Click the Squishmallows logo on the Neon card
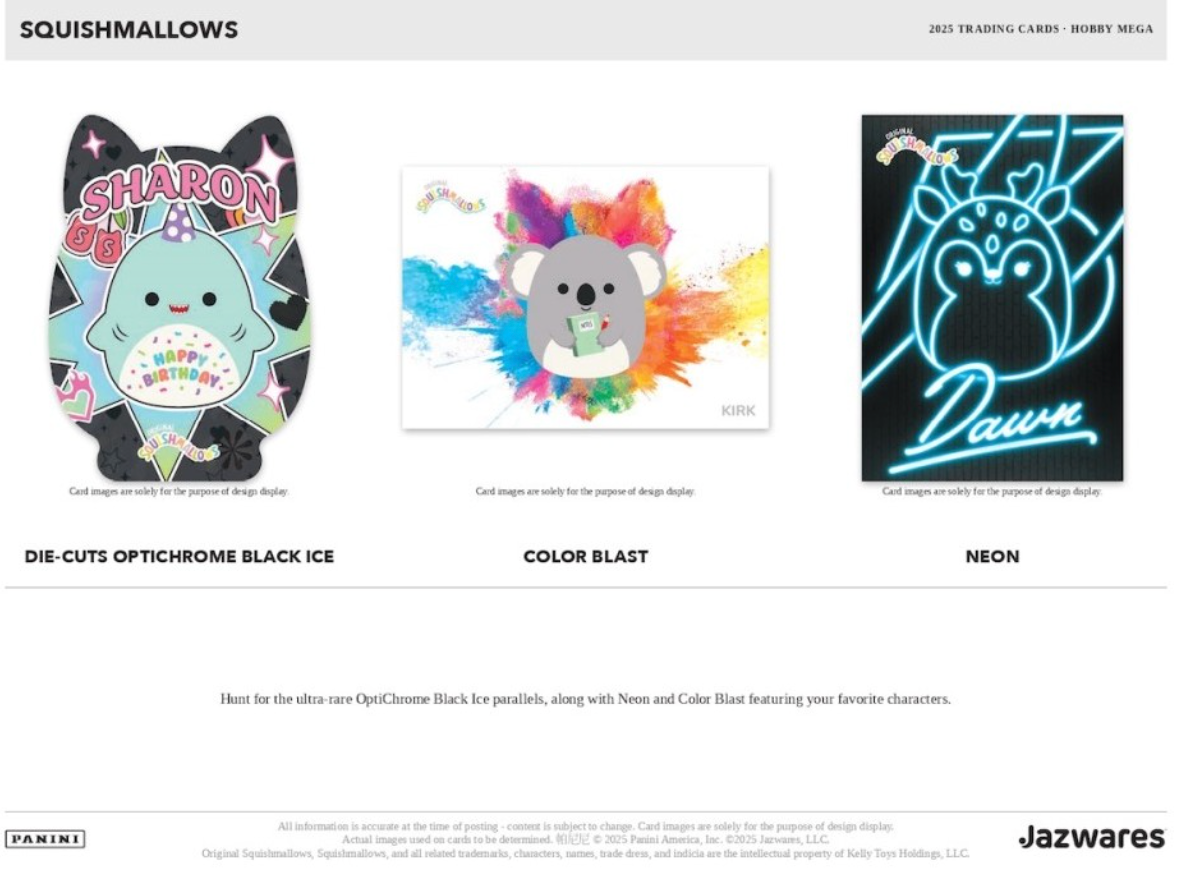This screenshot has width=1192, height=882. (917, 148)
